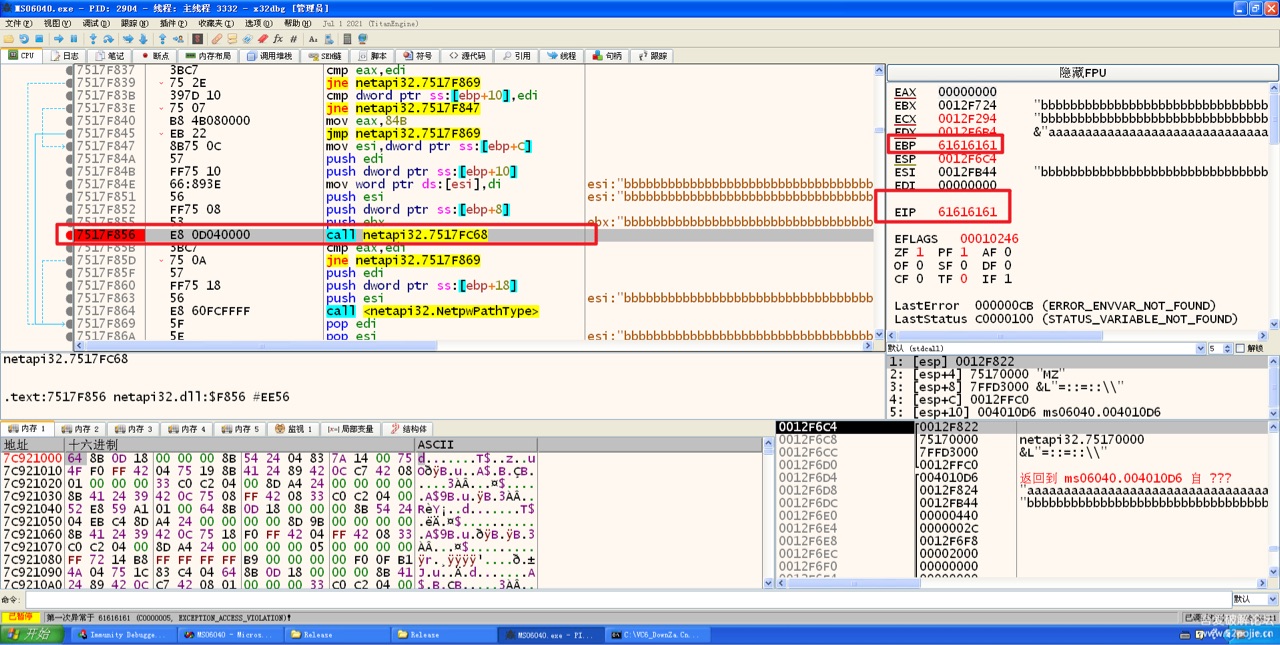Image resolution: width=1280 pixels, height=645 pixels.
Task: Open the argument count spinner dropdown showing 5
Action: [x=1226, y=347]
